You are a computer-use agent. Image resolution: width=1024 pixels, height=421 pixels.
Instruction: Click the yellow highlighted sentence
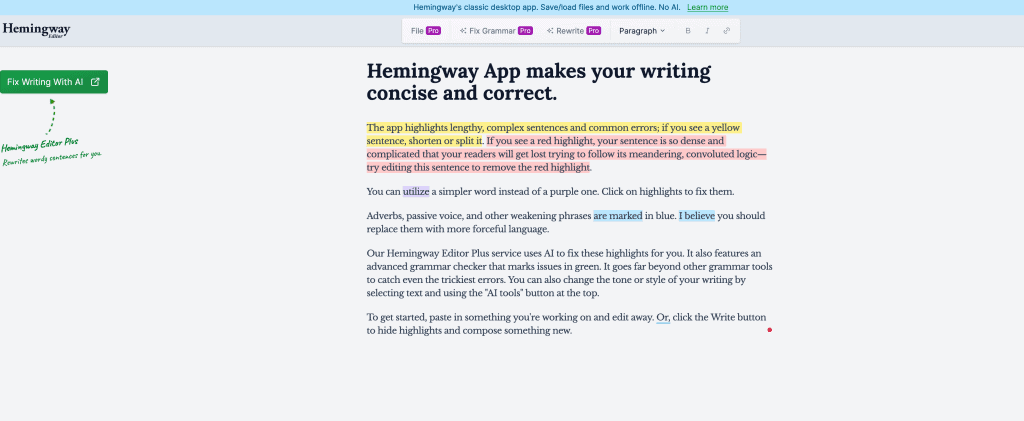(x=553, y=134)
